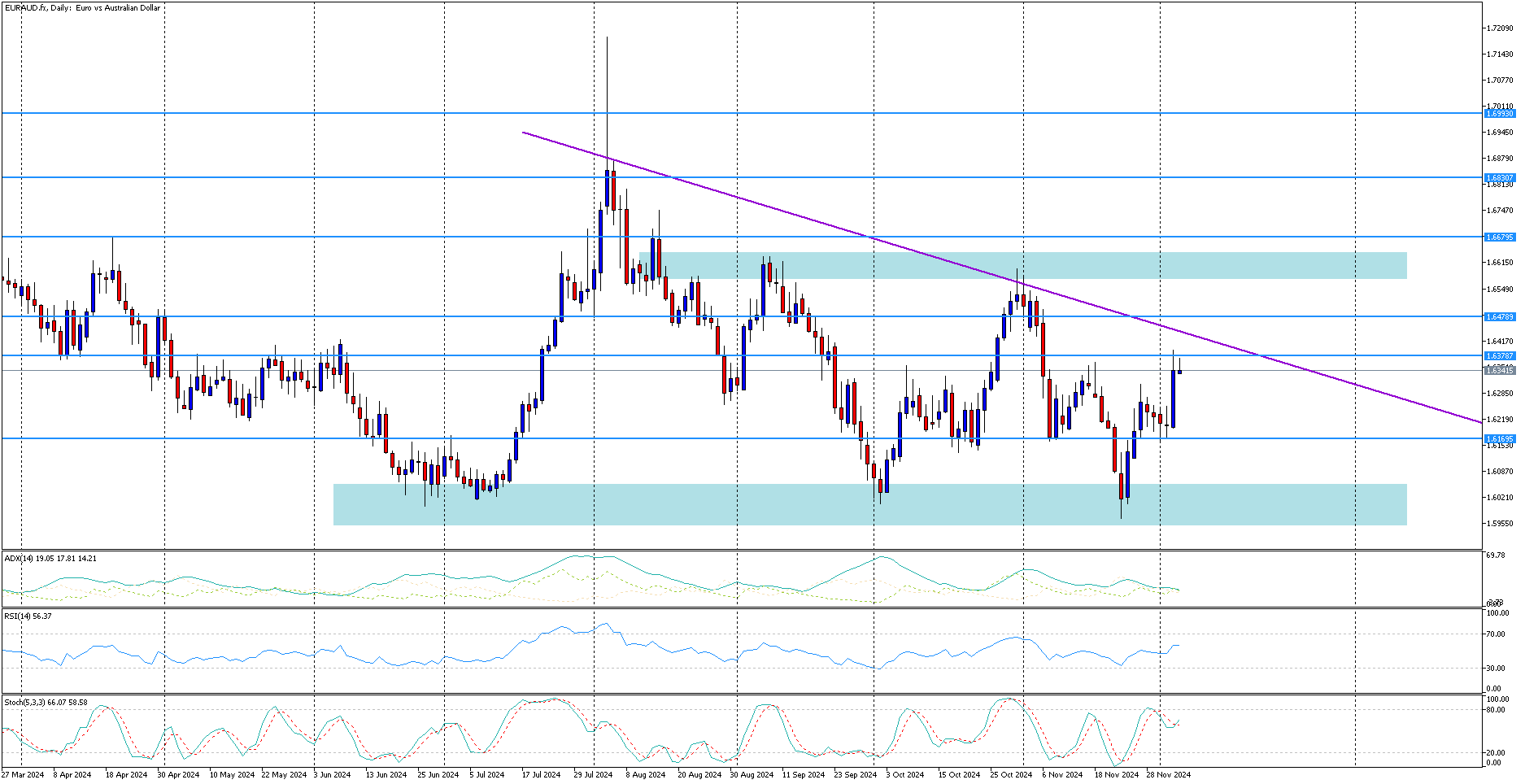Image resolution: width=1525 pixels, height=784 pixels.
Task: Click the 29 Jul 2024 date label
Action: coord(593,775)
